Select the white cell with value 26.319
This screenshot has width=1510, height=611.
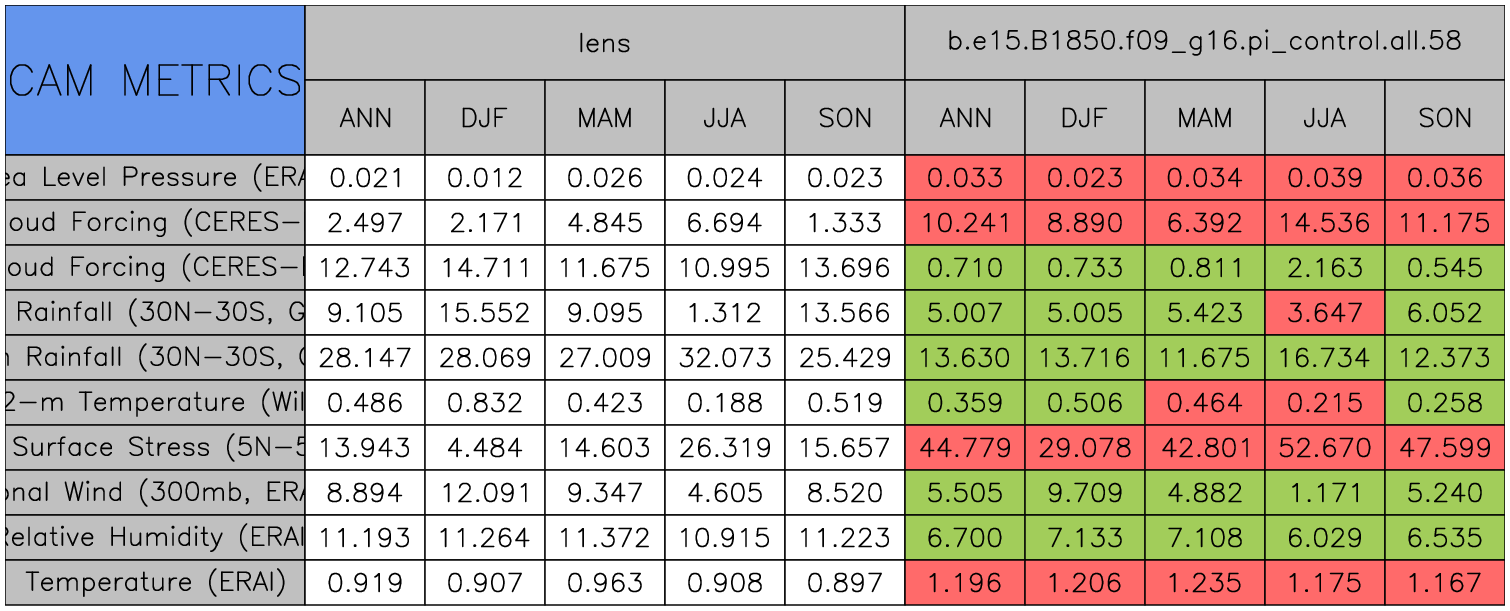724,448
